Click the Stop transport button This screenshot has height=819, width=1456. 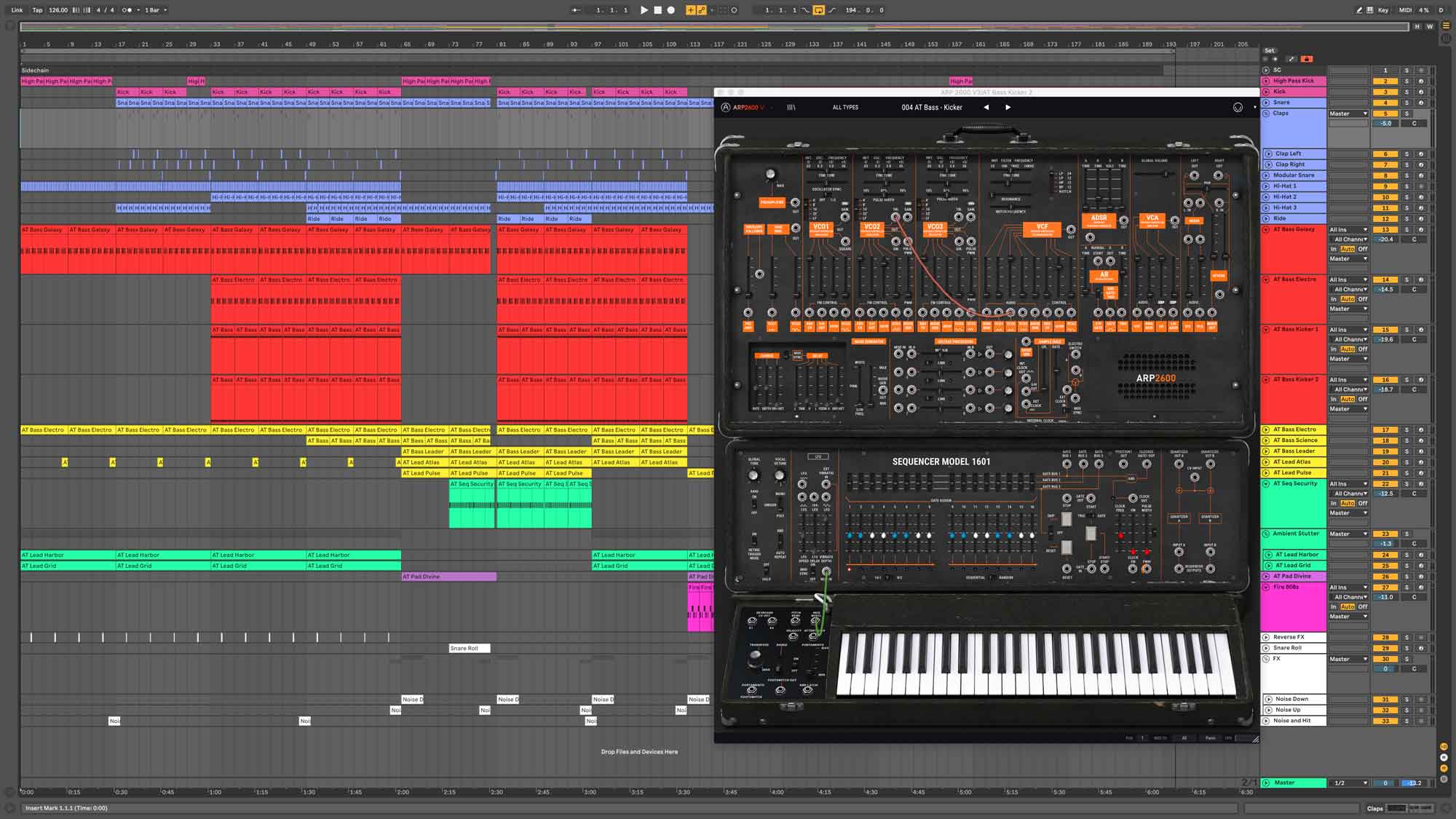pos(657,10)
